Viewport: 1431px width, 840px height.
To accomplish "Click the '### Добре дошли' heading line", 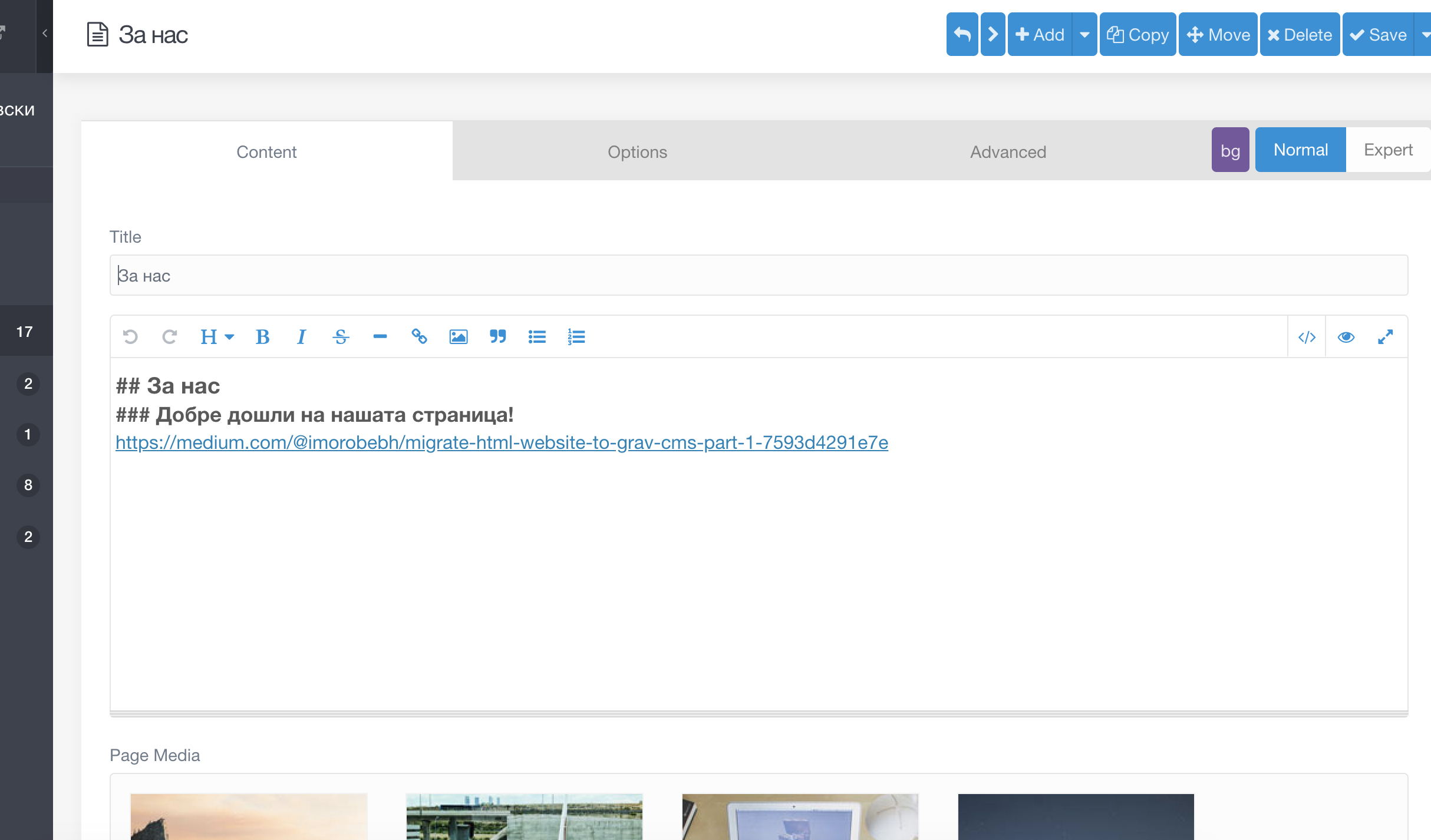I will pos(315,415).
